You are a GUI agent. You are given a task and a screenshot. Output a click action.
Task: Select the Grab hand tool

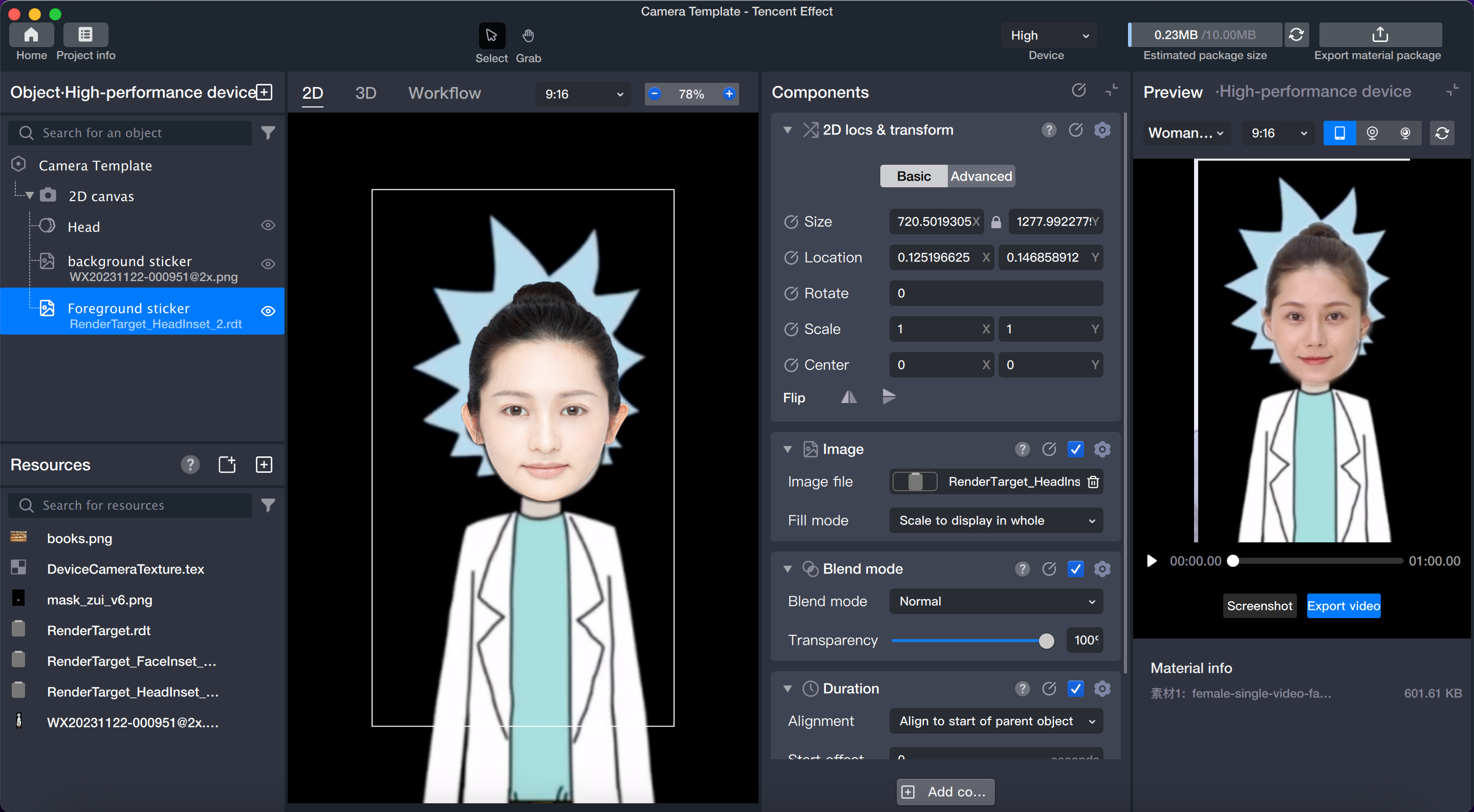click(x=528, y=36)
